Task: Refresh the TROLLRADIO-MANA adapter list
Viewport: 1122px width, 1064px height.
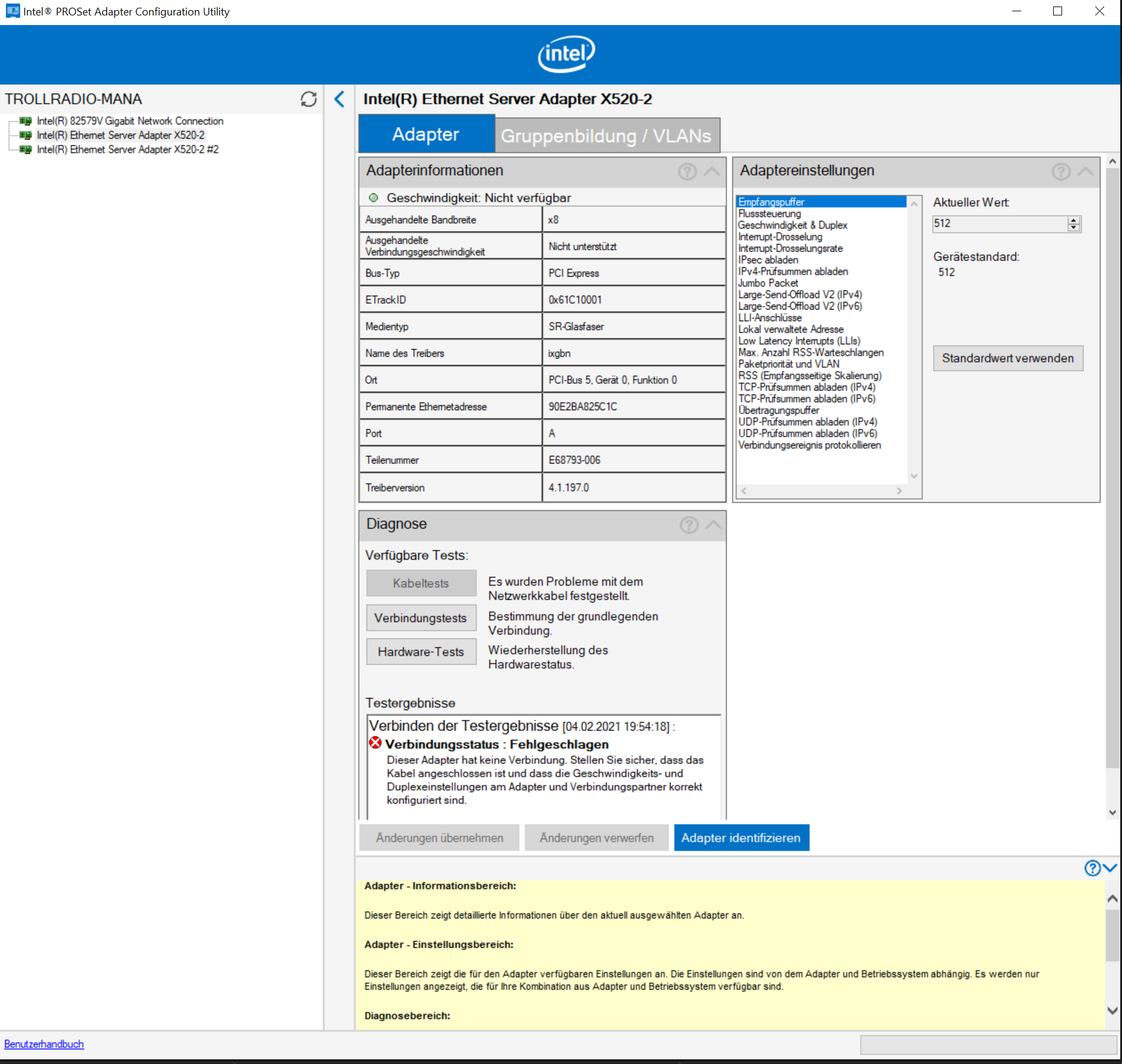Action: coord(309,99)
